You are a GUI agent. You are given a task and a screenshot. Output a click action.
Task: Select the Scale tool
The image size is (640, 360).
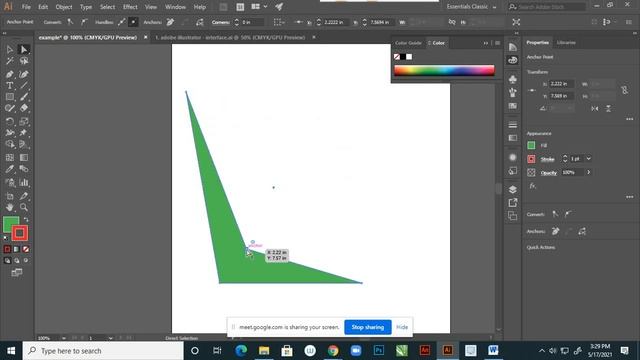(24, 122)
